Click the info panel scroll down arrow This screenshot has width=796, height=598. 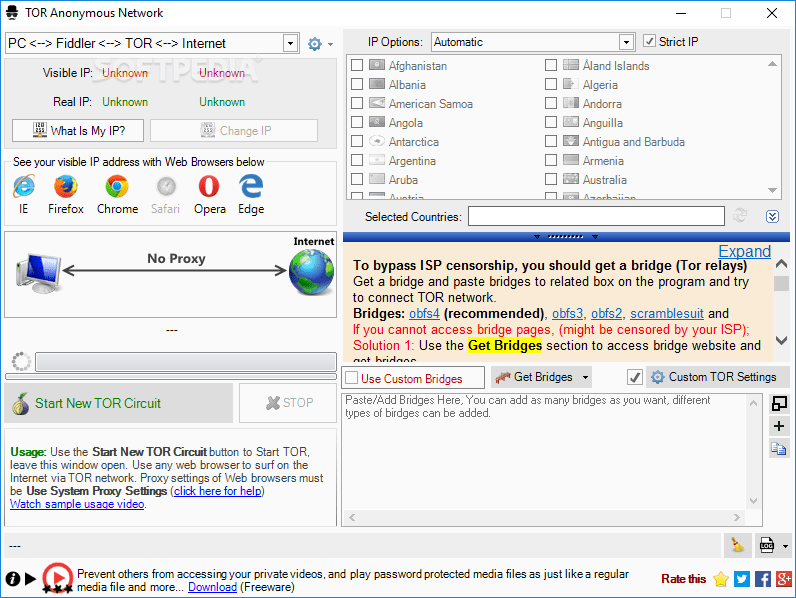781,340
